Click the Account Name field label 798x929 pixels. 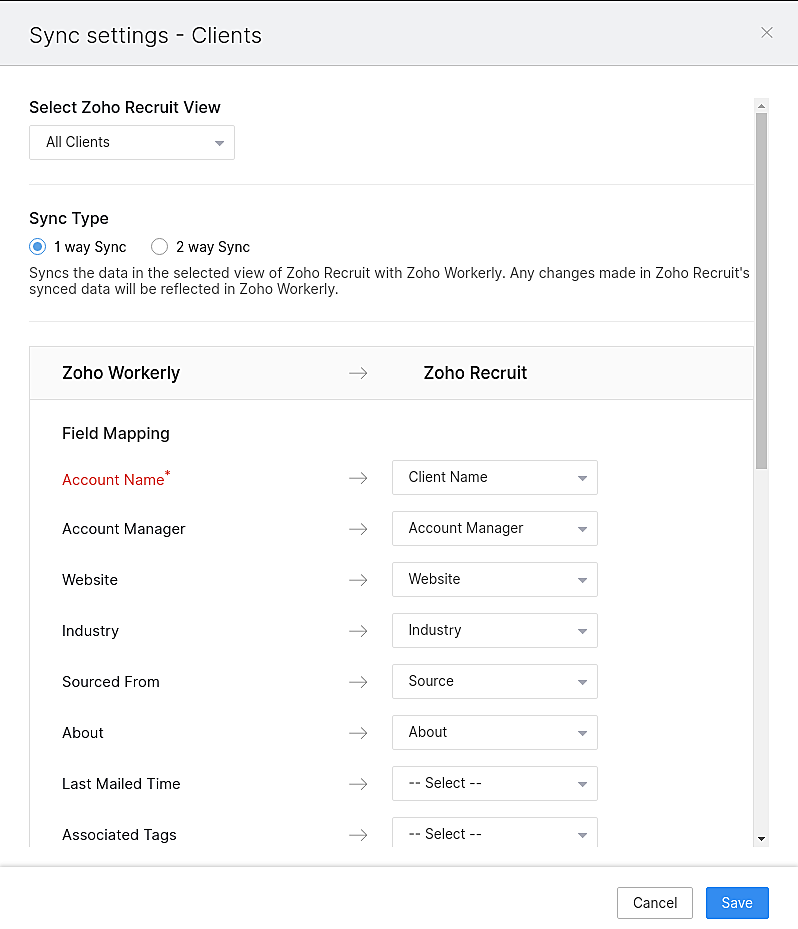116,479
